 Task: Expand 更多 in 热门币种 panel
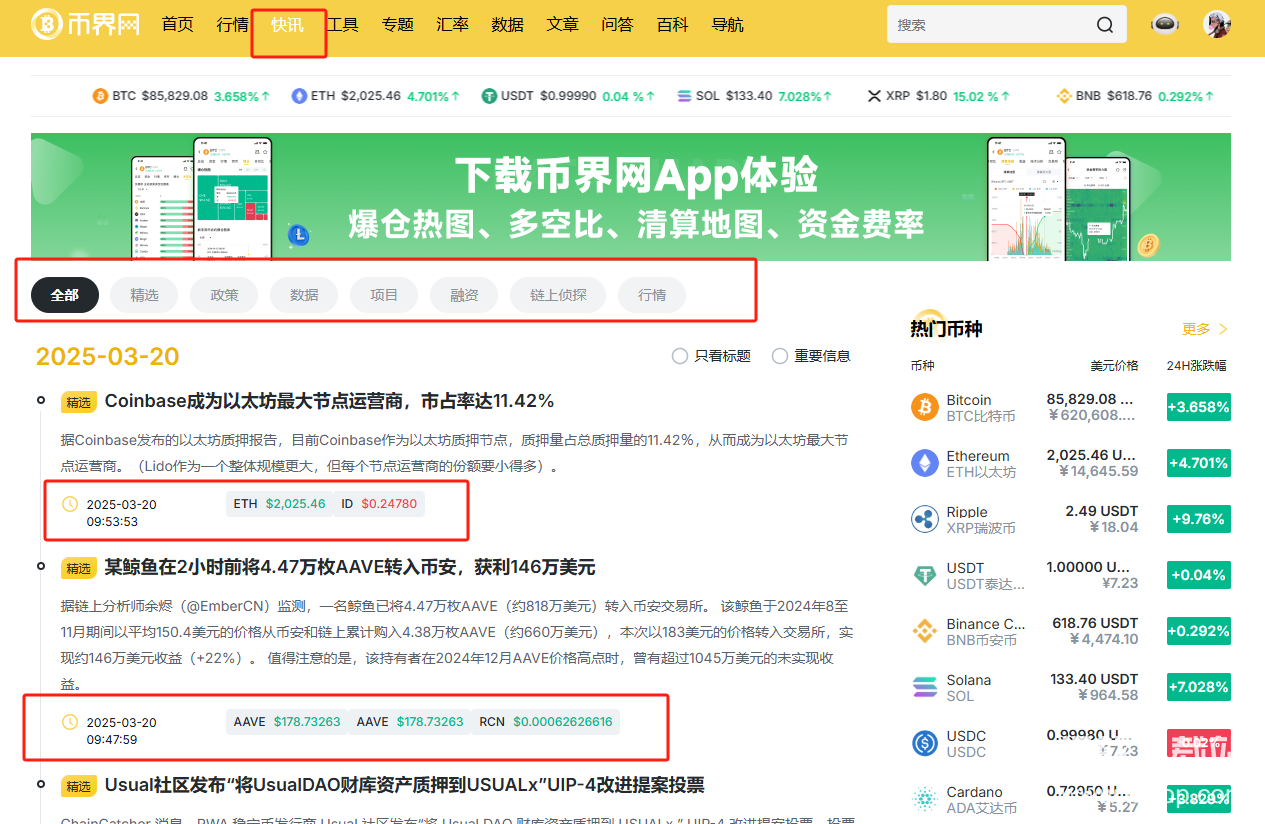1204,329
